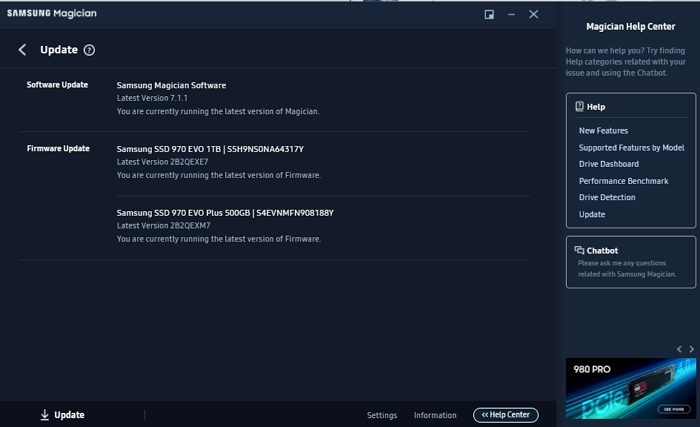Click the Help book icon
The width and height of the screenshot is (700, 427).
(x=579, y=106)
